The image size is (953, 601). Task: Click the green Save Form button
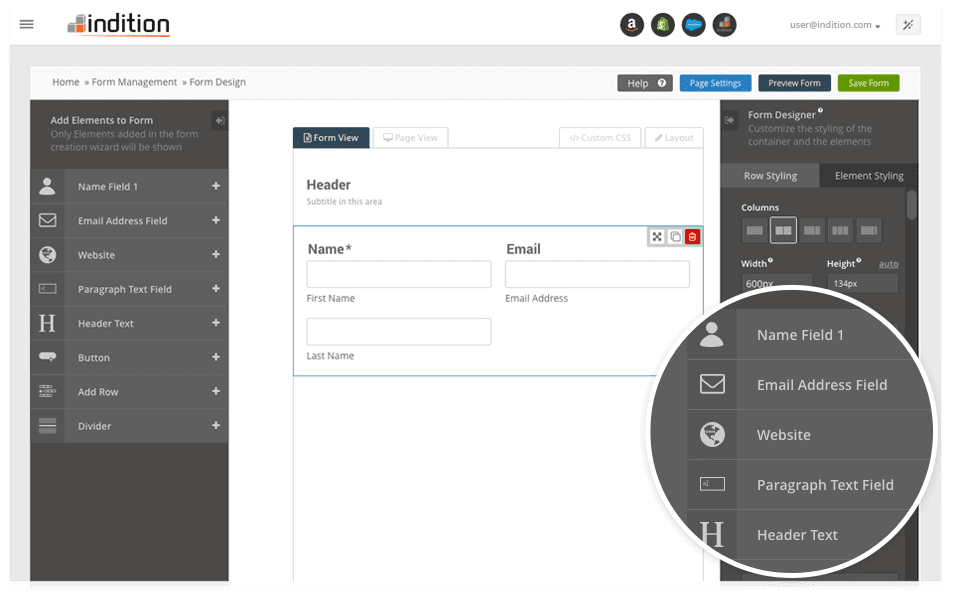point(868,83)
